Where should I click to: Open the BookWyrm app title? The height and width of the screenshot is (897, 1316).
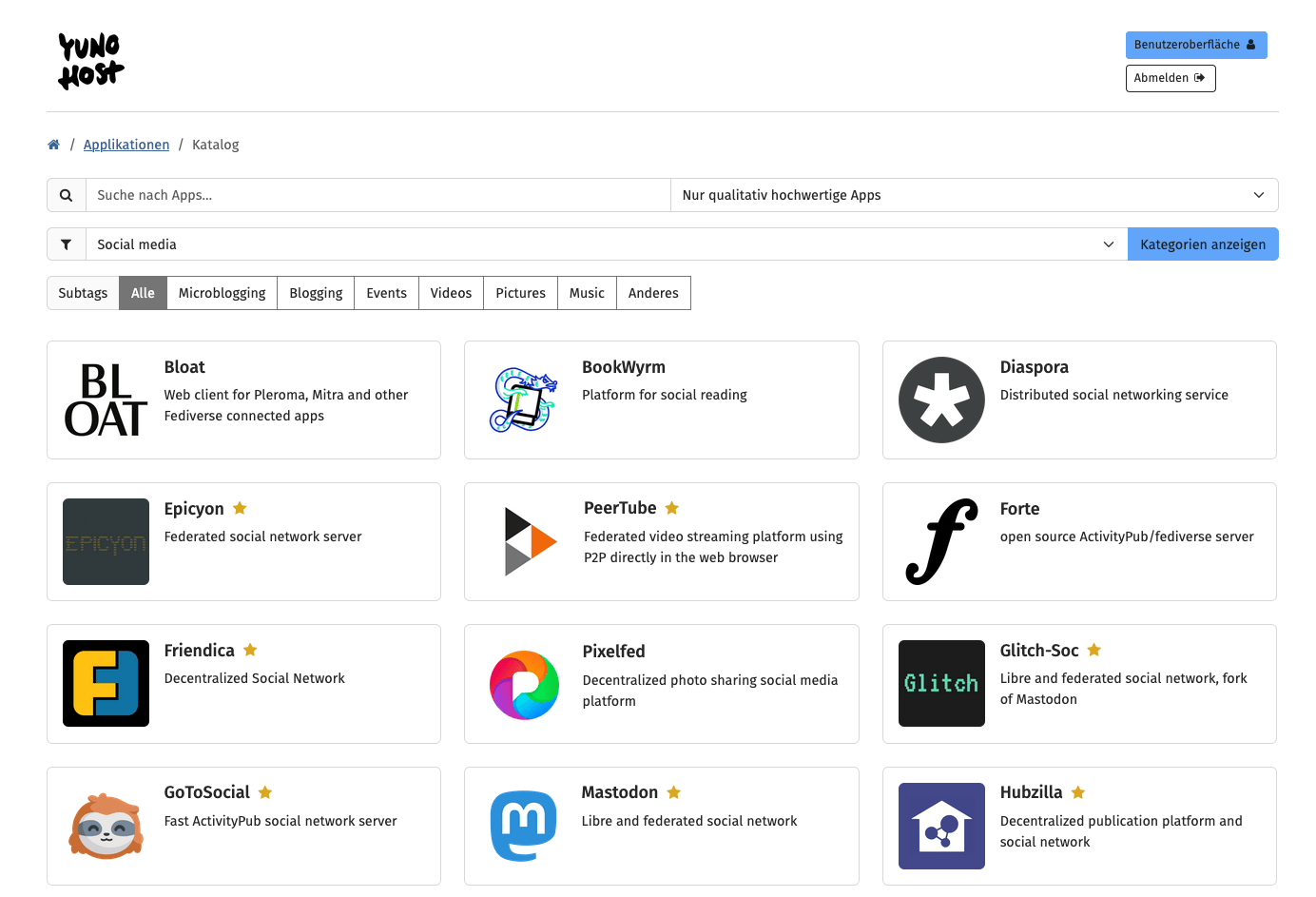tap(624, 367)
